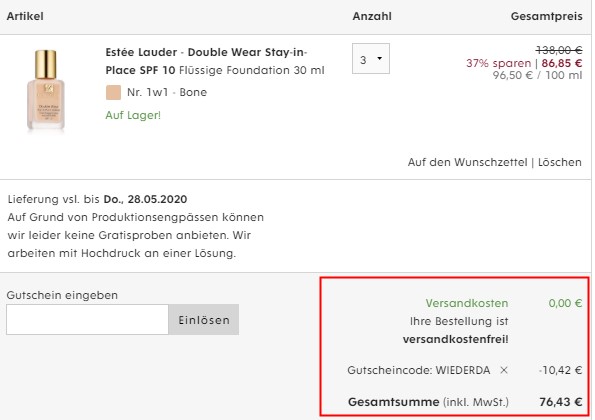Click the Bone color swatch
595x420 pixels.
113,93
